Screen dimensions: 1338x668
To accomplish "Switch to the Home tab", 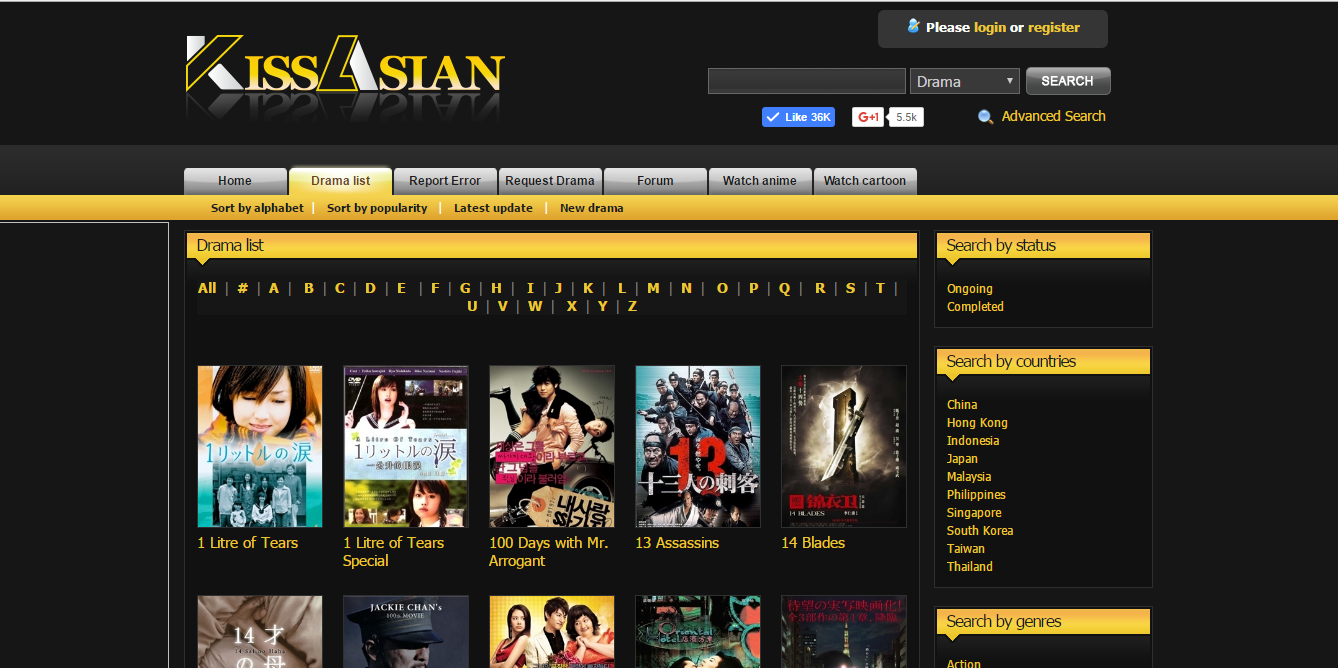I will coord(235,181).
